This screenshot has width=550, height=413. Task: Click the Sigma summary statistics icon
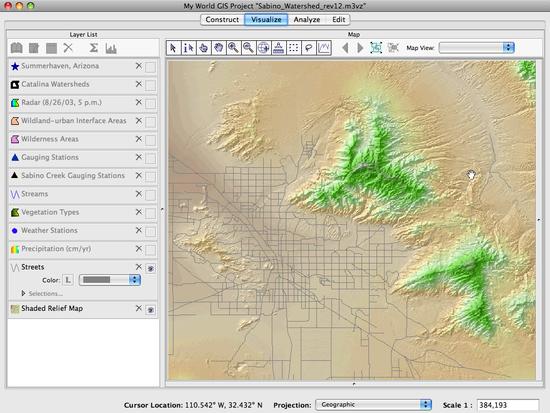(x=93, y=48)
